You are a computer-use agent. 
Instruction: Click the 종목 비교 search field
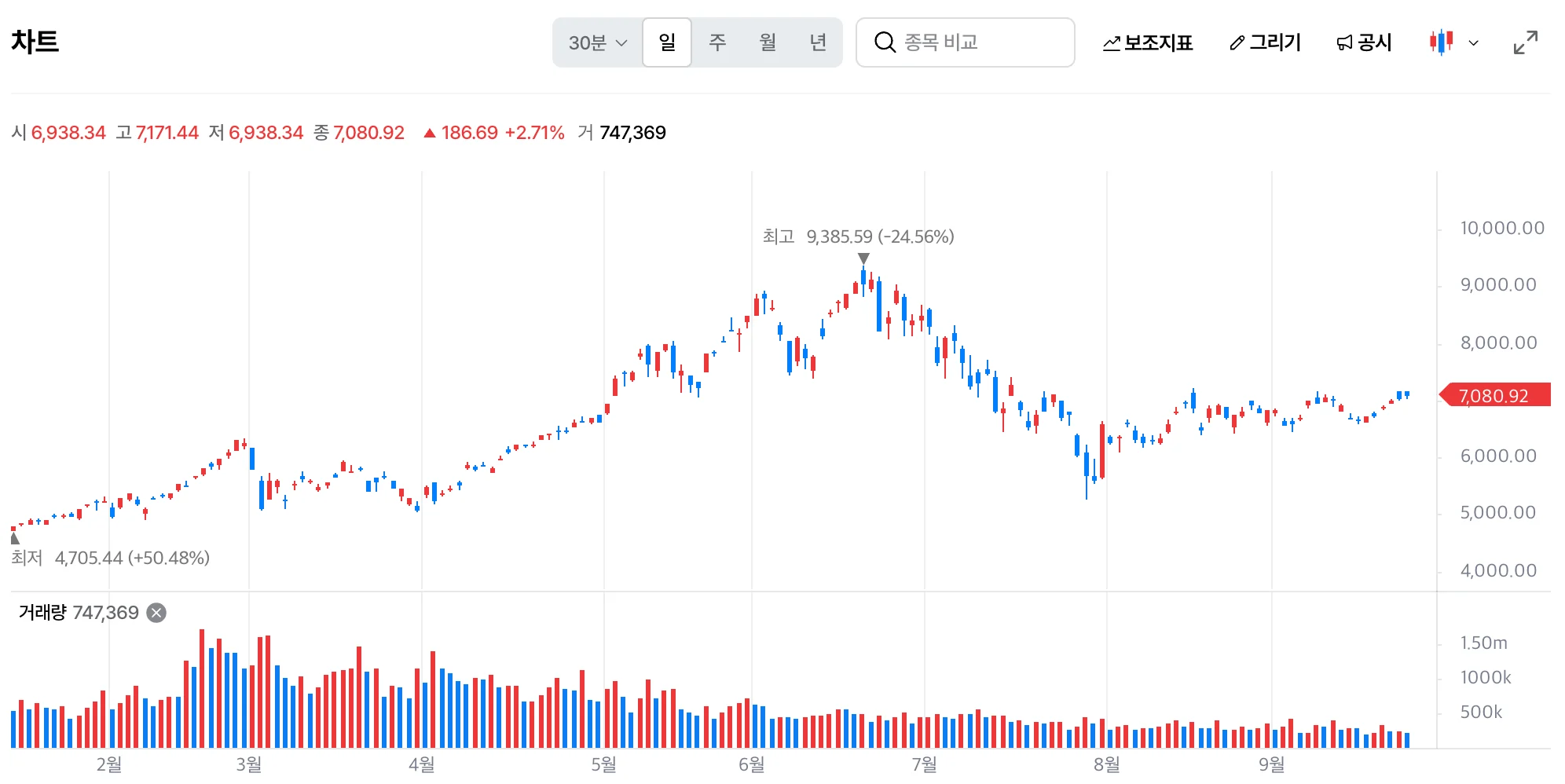966,42
